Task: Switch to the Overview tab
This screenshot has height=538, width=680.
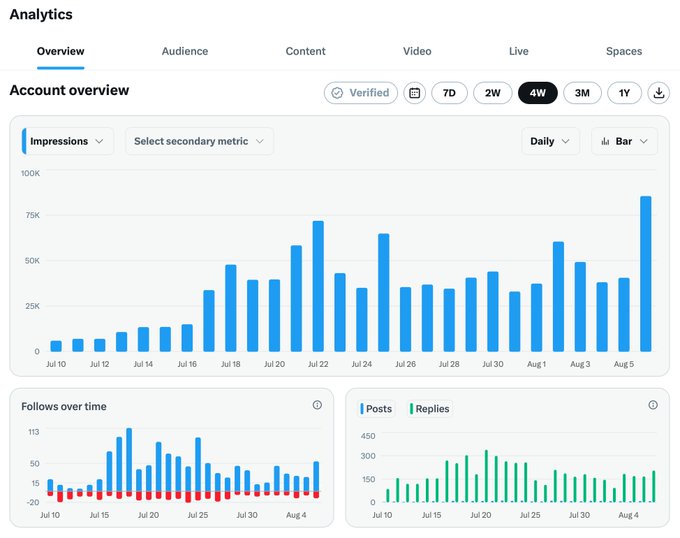Action: tap(60, 51)
